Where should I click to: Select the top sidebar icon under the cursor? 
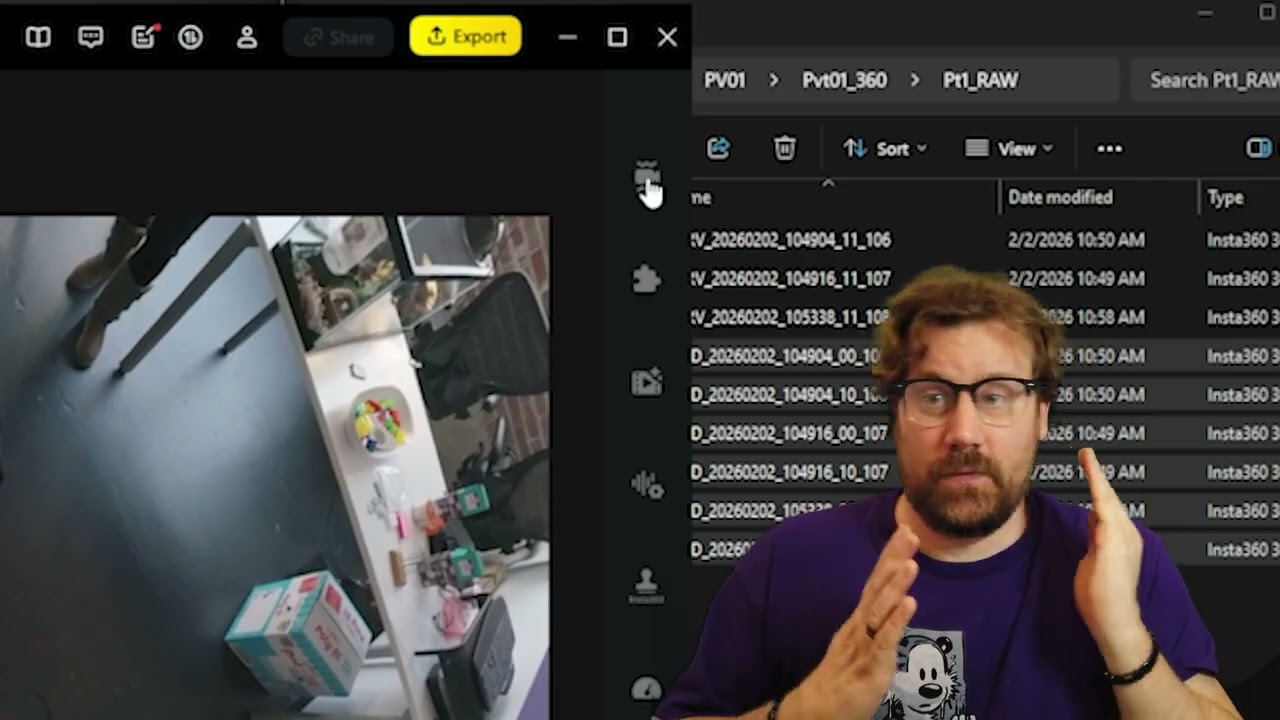pos(647,178)
